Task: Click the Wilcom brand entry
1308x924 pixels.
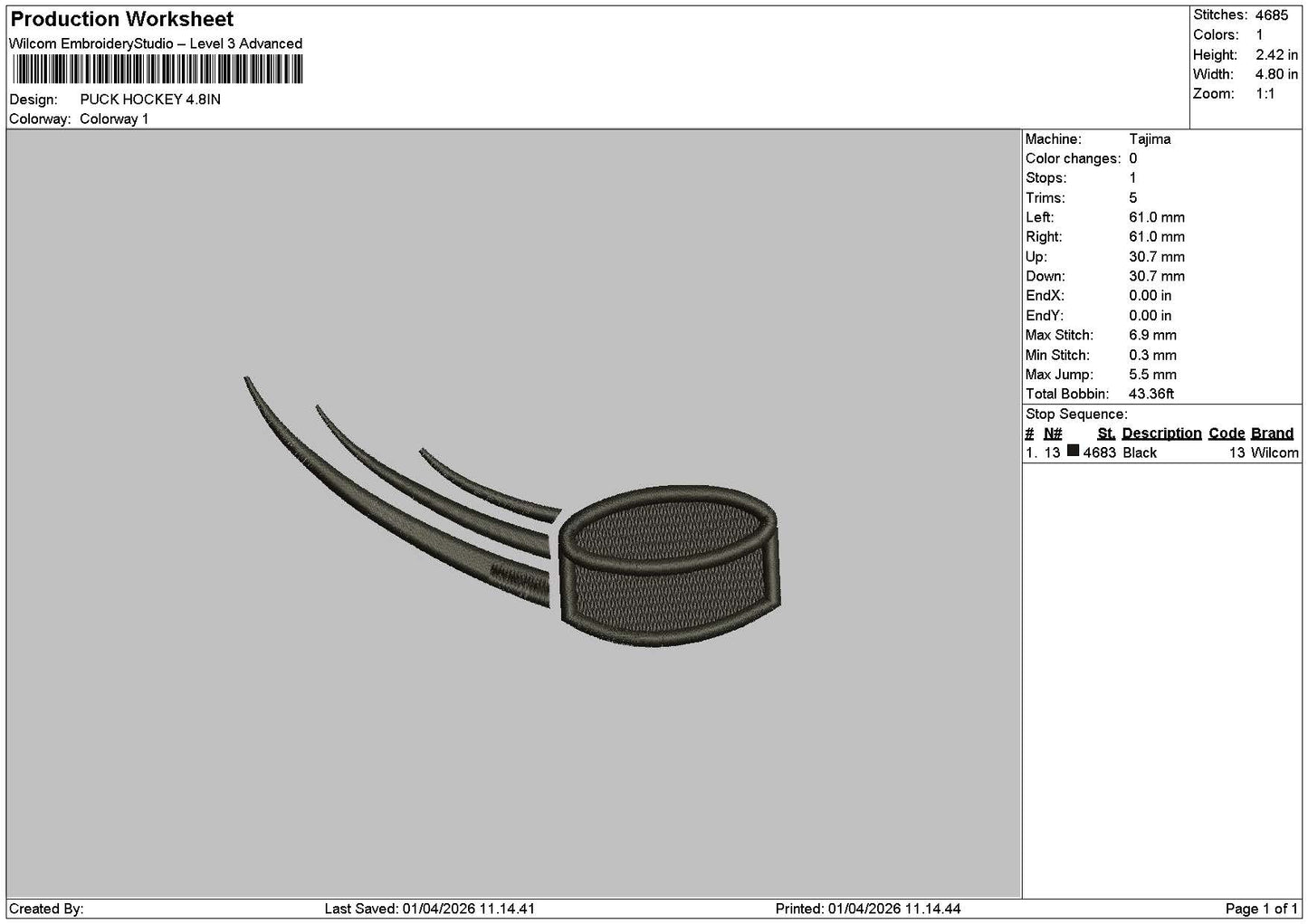Action: click(1275, 453)
